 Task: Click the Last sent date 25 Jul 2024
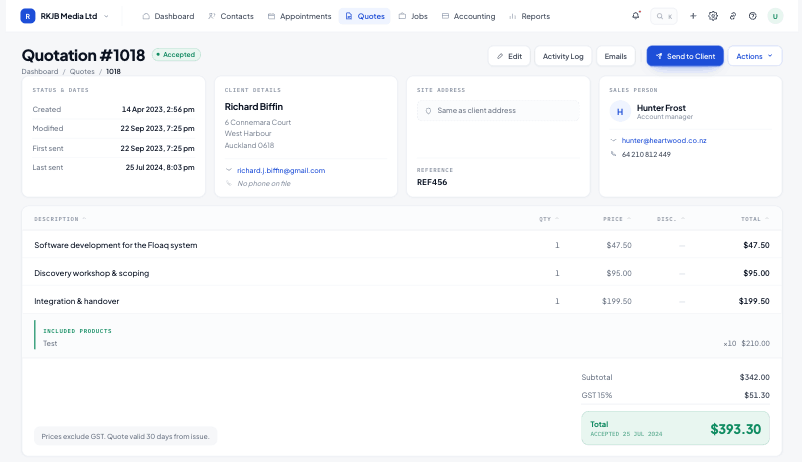pyautogui.click(x=160, y=167)
